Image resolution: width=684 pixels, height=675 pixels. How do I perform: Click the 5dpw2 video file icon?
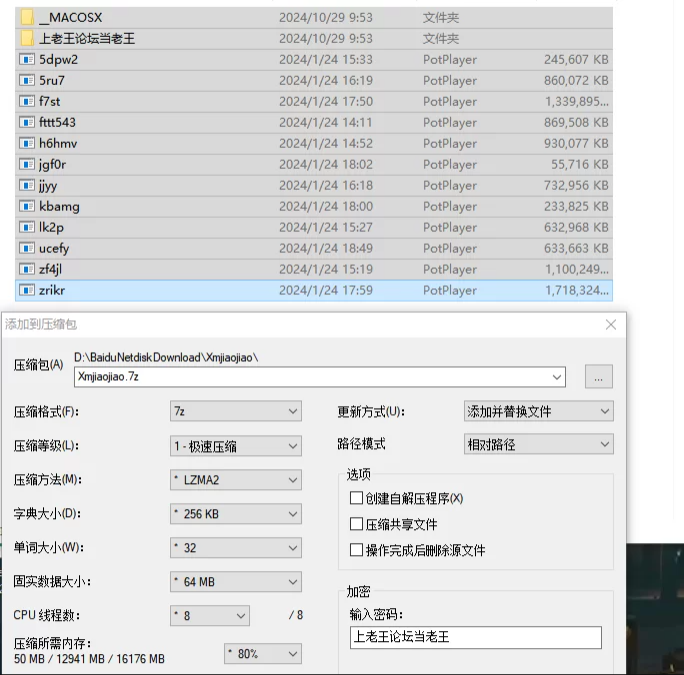point(27,59)
